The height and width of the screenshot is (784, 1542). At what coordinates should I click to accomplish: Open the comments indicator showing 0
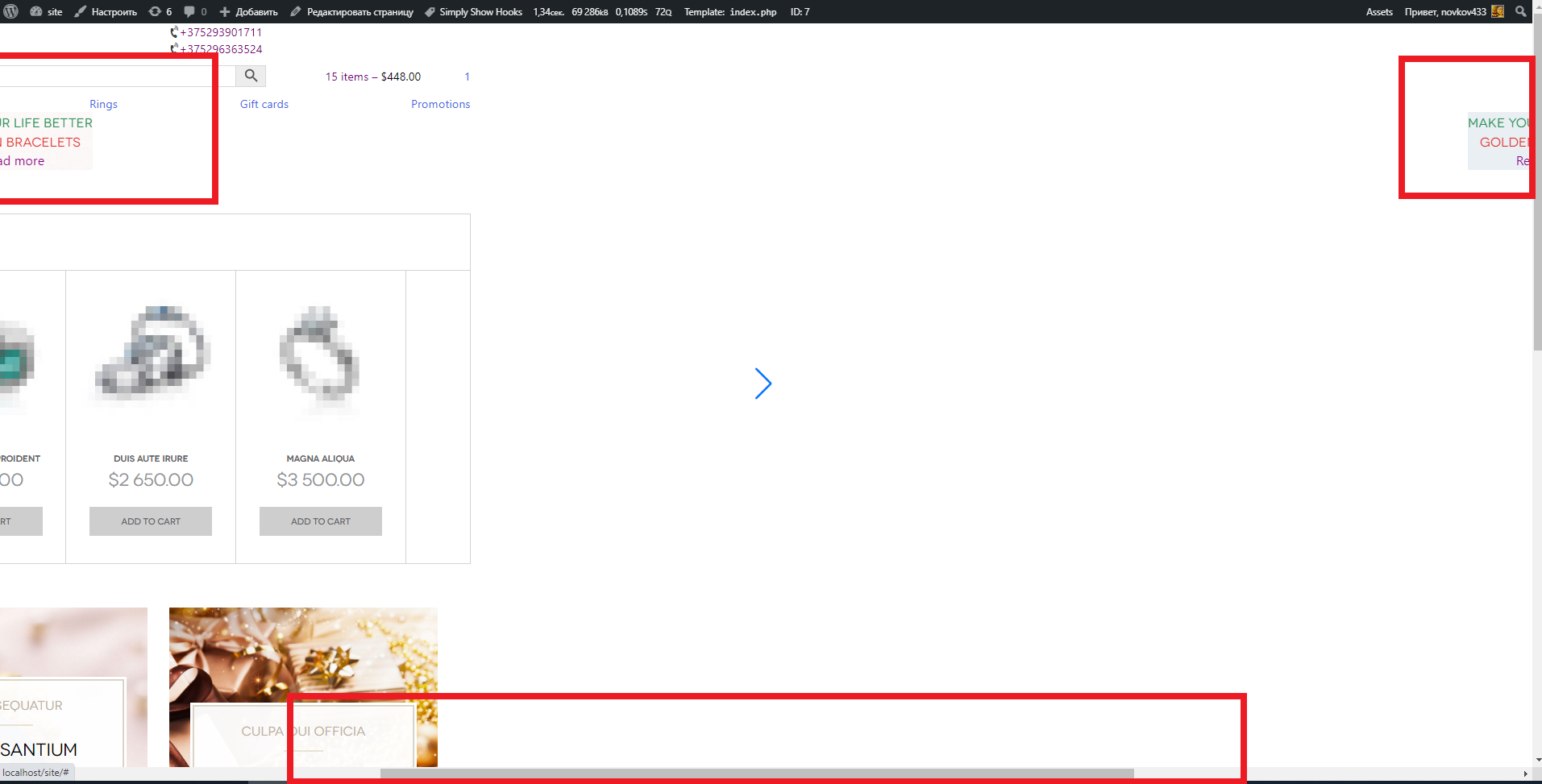[x=195, y=11]
